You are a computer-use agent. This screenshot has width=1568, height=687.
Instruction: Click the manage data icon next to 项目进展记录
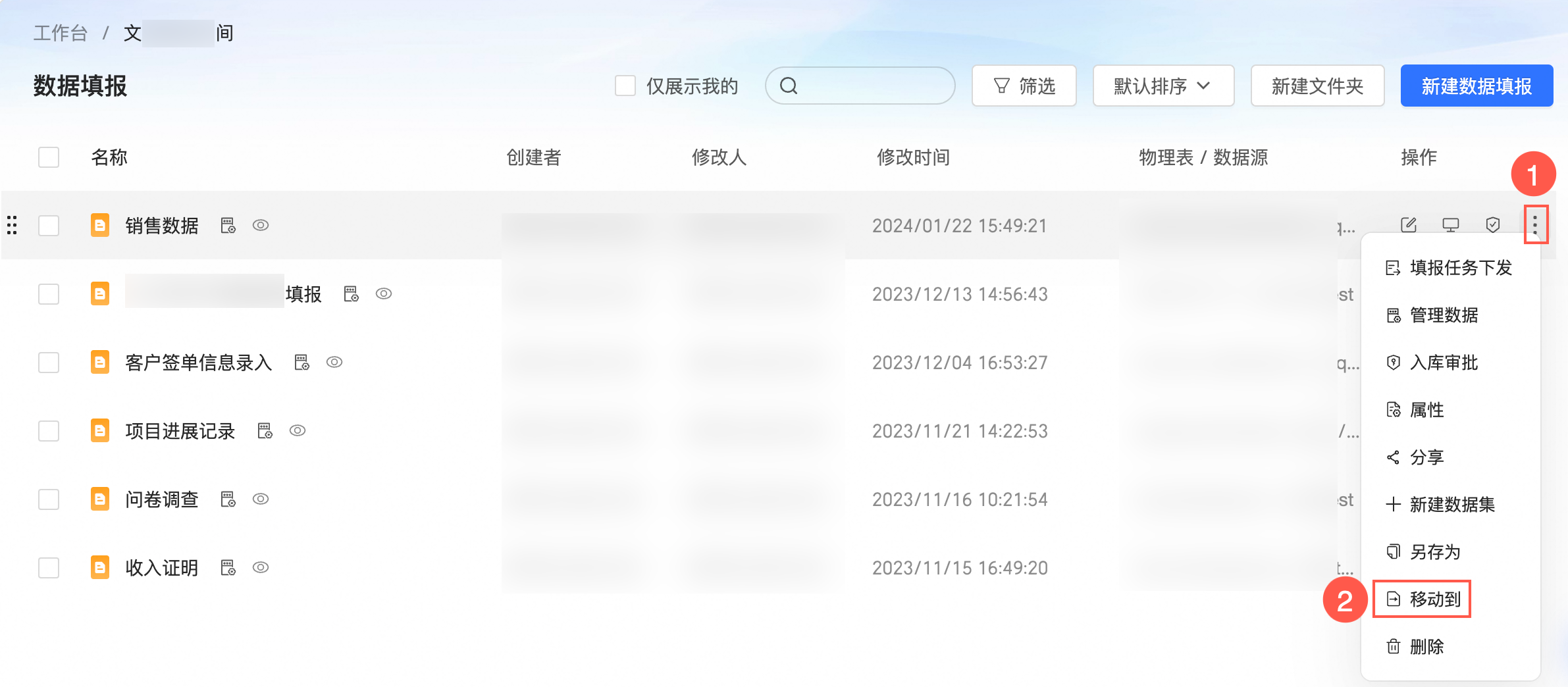pos(265,431)
